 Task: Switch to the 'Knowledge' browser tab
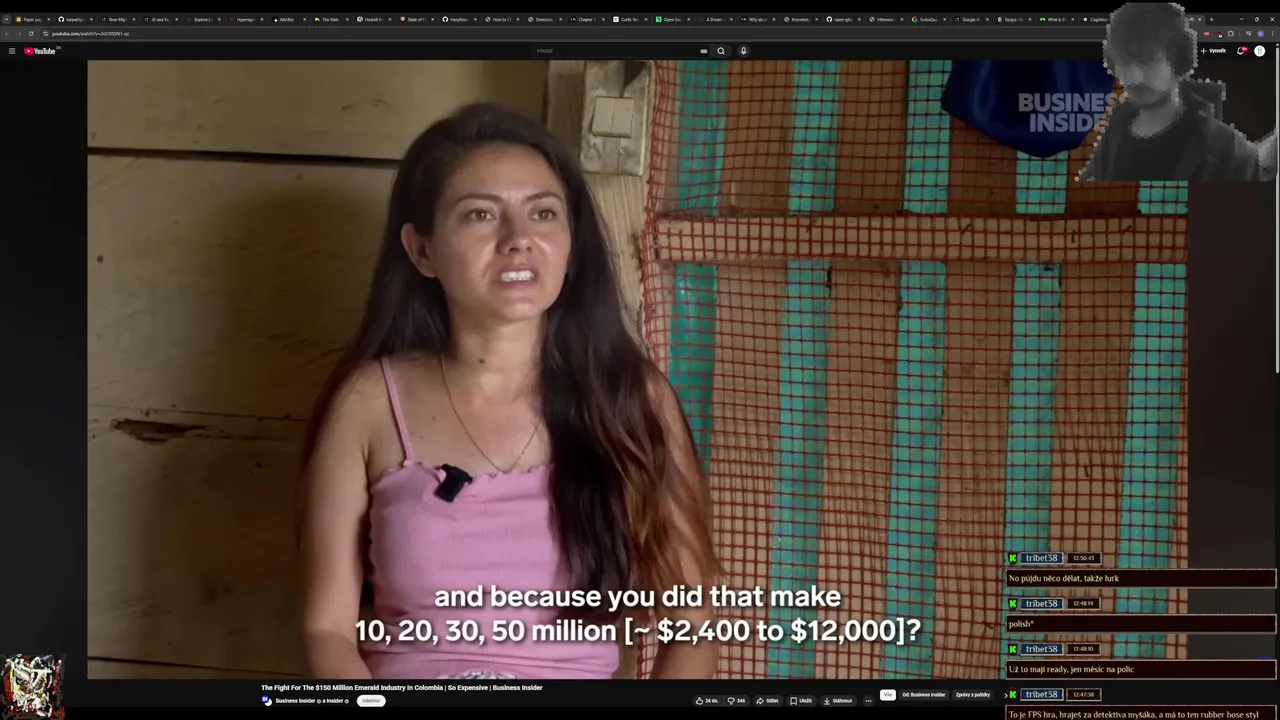coord(800,19)
